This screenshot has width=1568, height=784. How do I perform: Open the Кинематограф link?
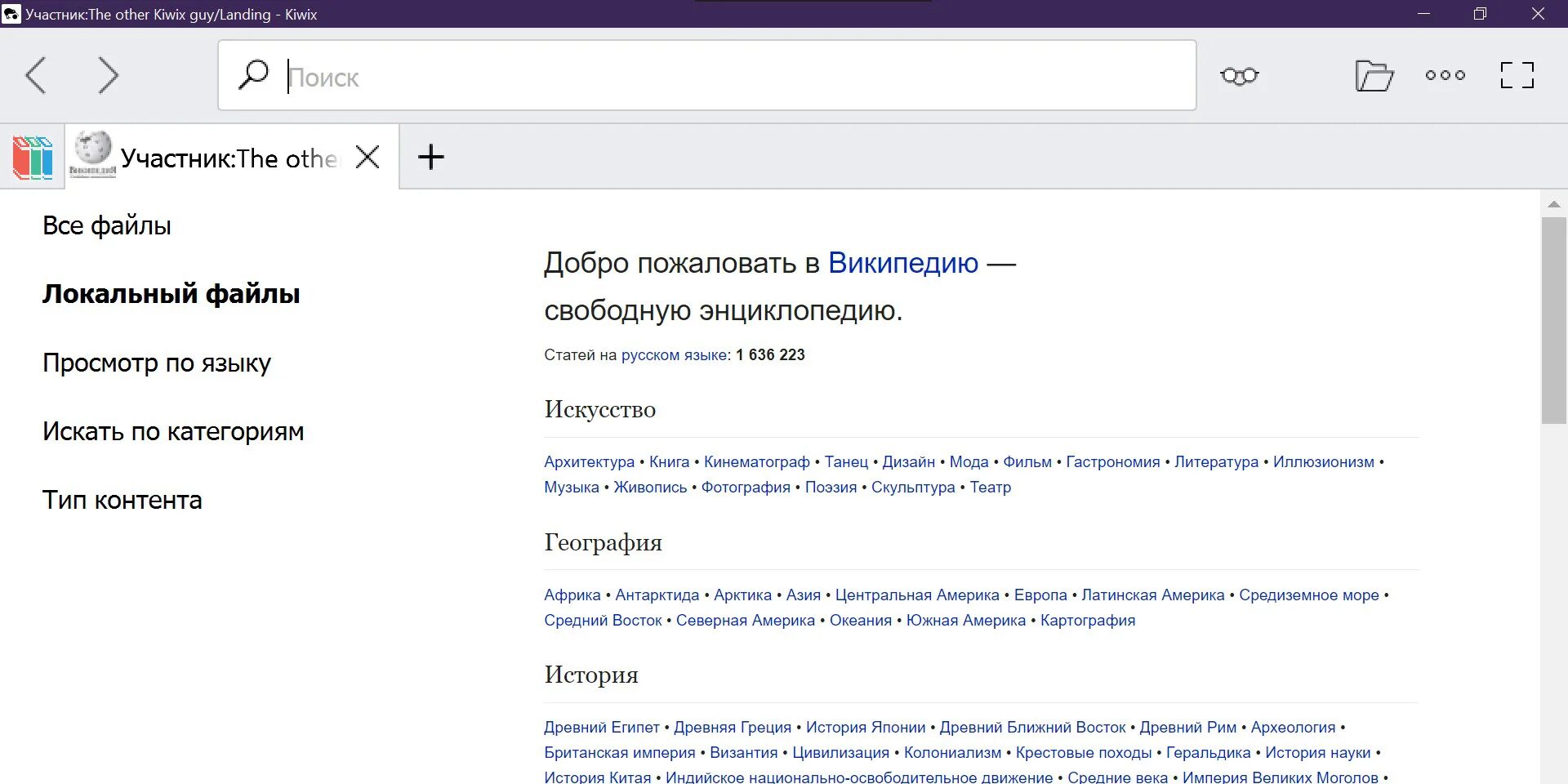coord(757,462)
